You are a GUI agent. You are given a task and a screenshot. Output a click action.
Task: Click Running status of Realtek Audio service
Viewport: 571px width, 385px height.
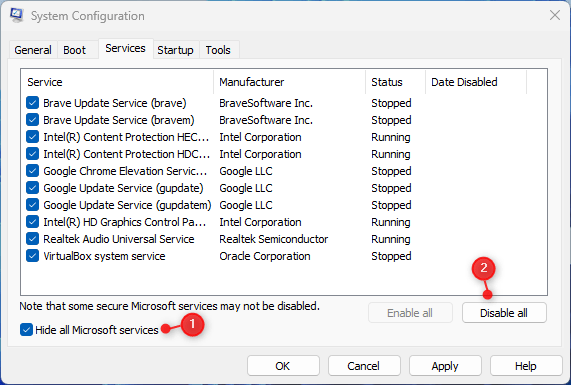pos(391,239)
